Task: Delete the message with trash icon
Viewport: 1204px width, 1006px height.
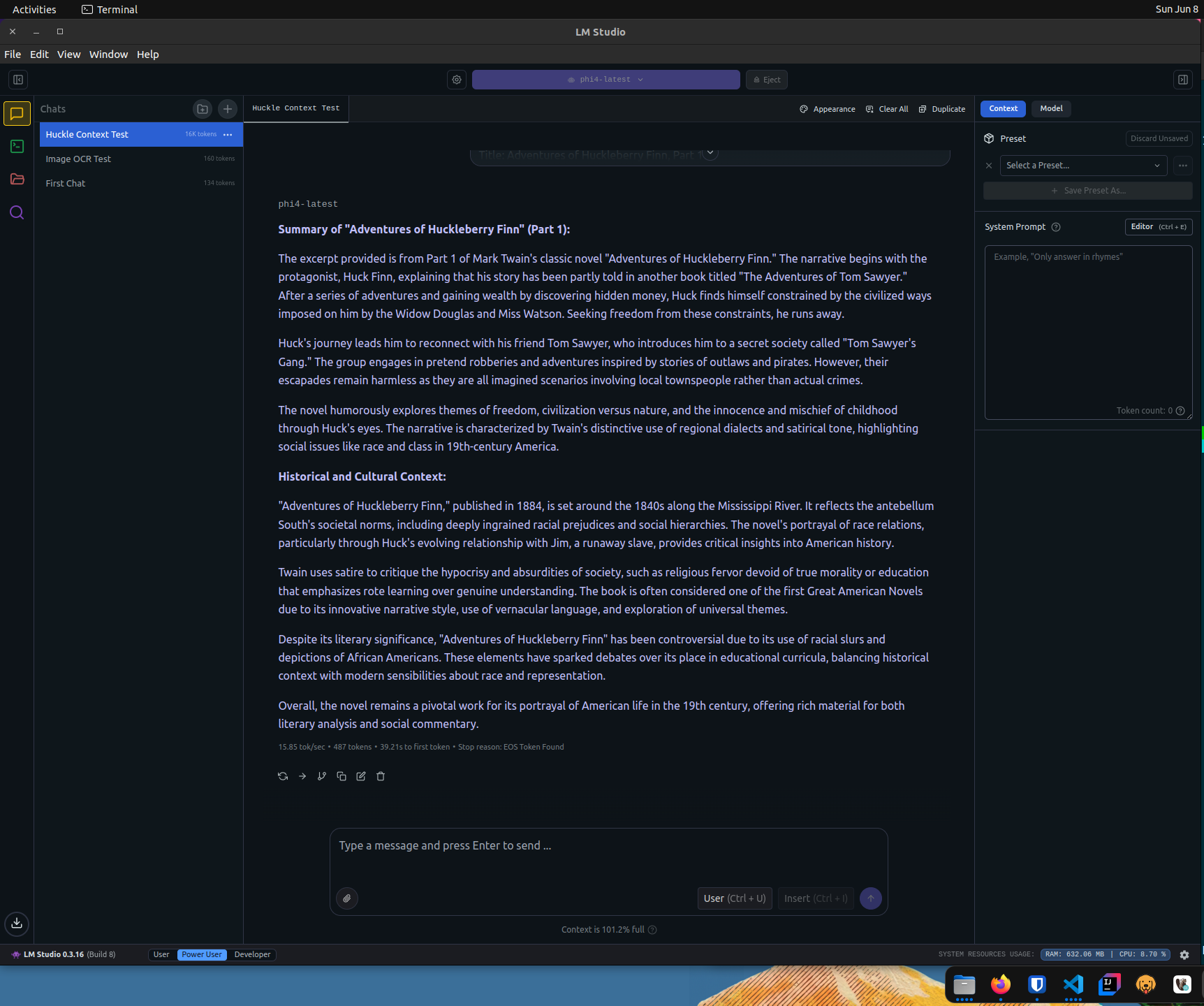Action: [381, 776]
